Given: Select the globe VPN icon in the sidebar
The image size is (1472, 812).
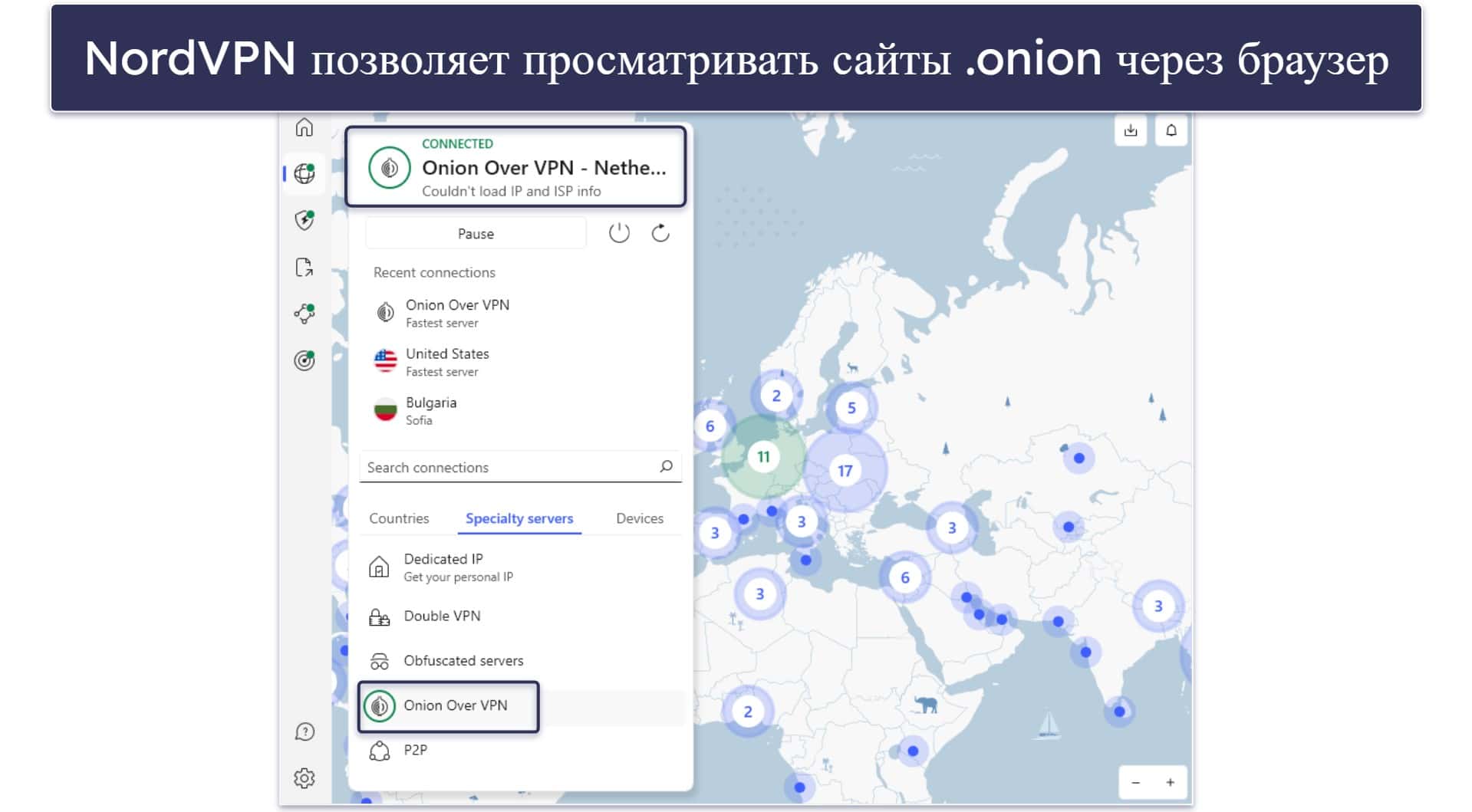Looking at the screenshot, I should coord(305,174).
